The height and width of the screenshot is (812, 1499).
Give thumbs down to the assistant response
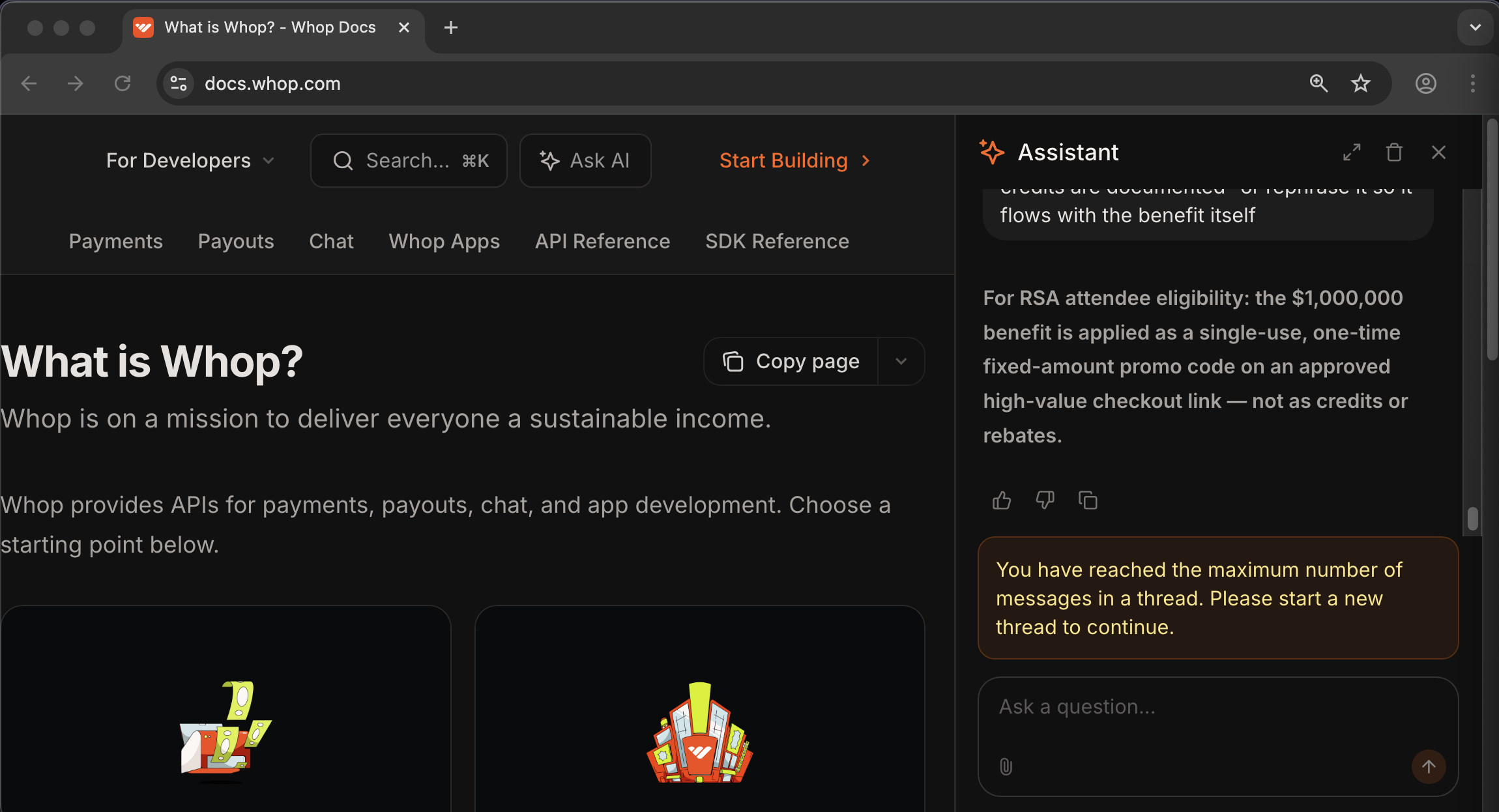(x=1044, y=500)
